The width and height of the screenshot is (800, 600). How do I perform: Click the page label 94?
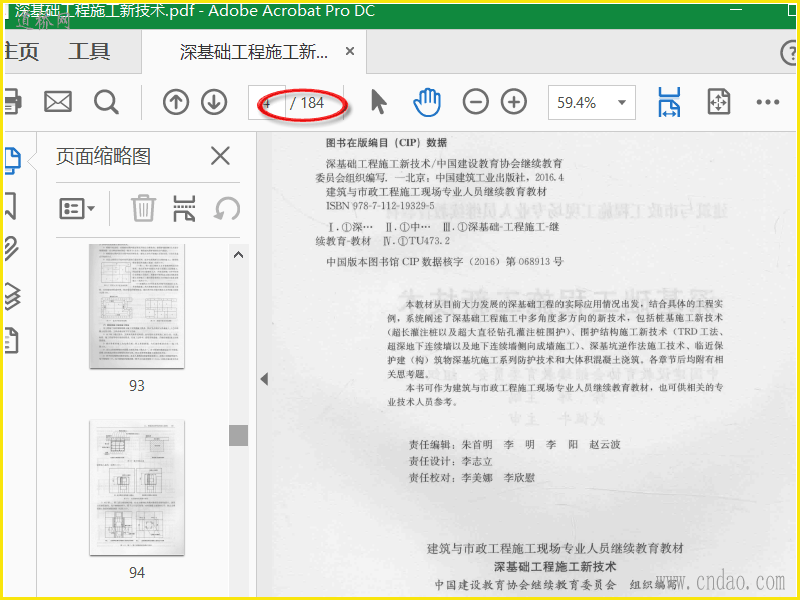tap(137, 573)
